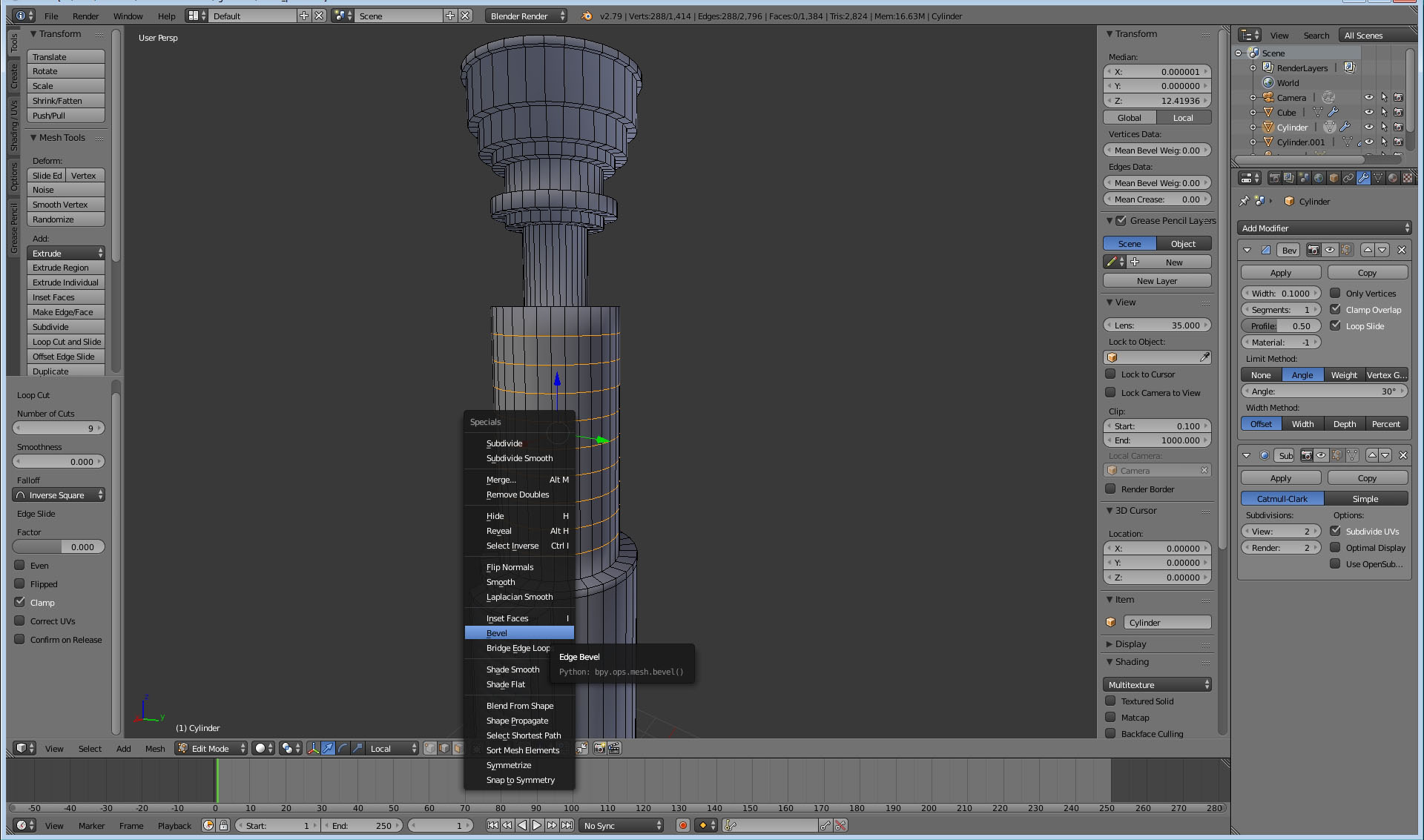Screen dimensions: 1424x840
Task: Expand Cylinder.001 in the outliner tree
Action: coord(1253,142)
